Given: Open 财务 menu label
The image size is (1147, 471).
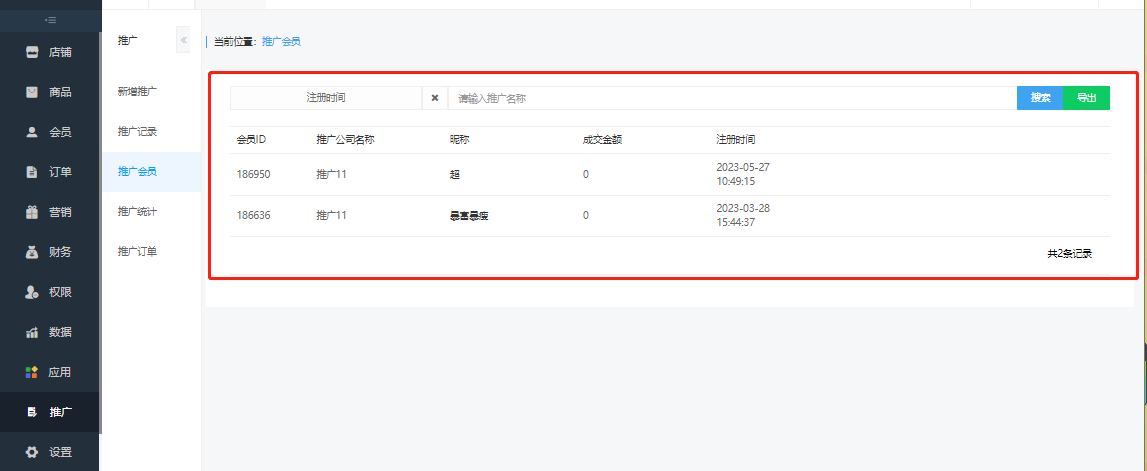Looking at the screenshot, I should [x=60, y=252].
